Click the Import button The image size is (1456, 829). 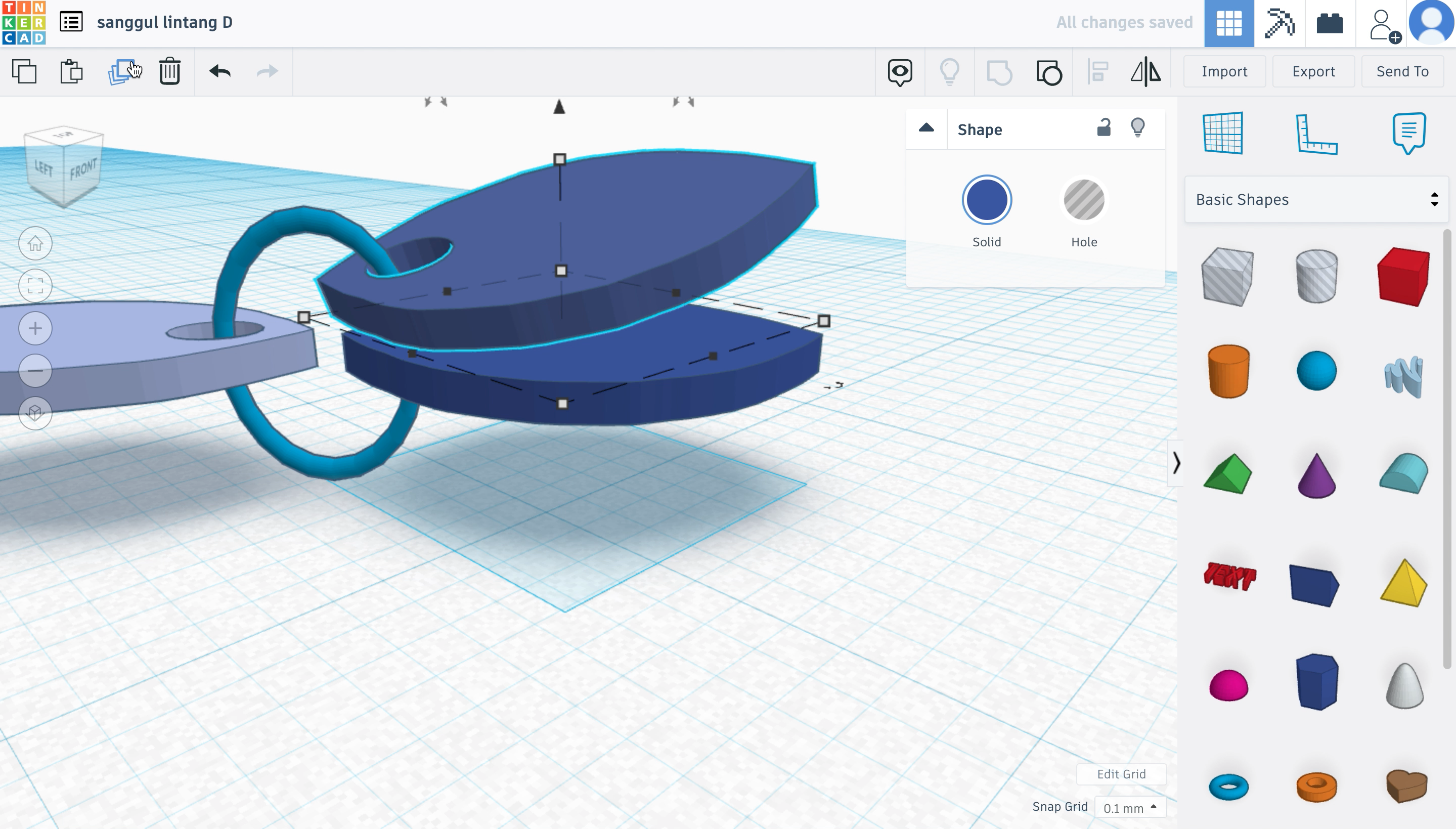click(x=1224, y=72)
